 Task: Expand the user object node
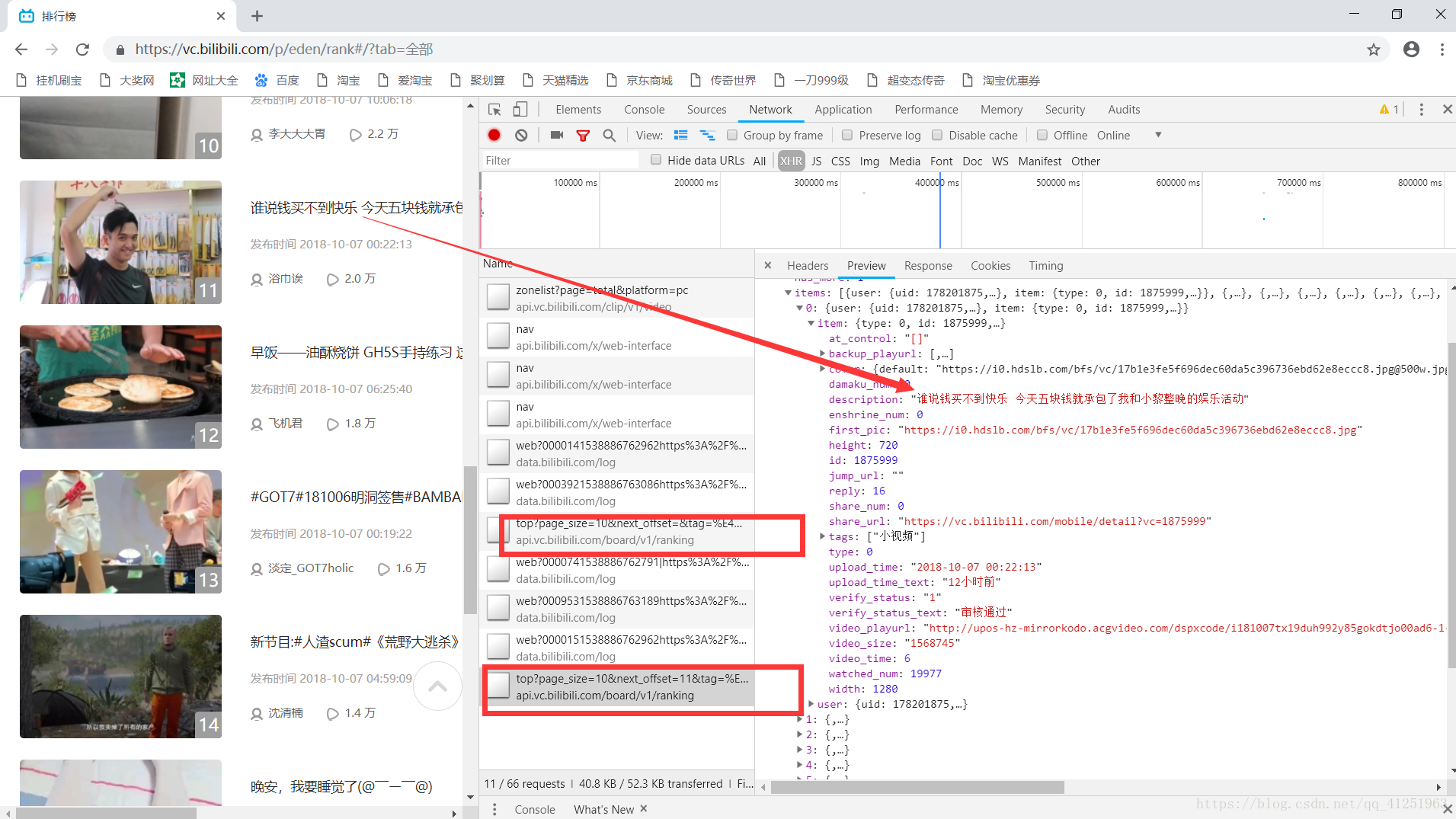click(x=811, y=704)
